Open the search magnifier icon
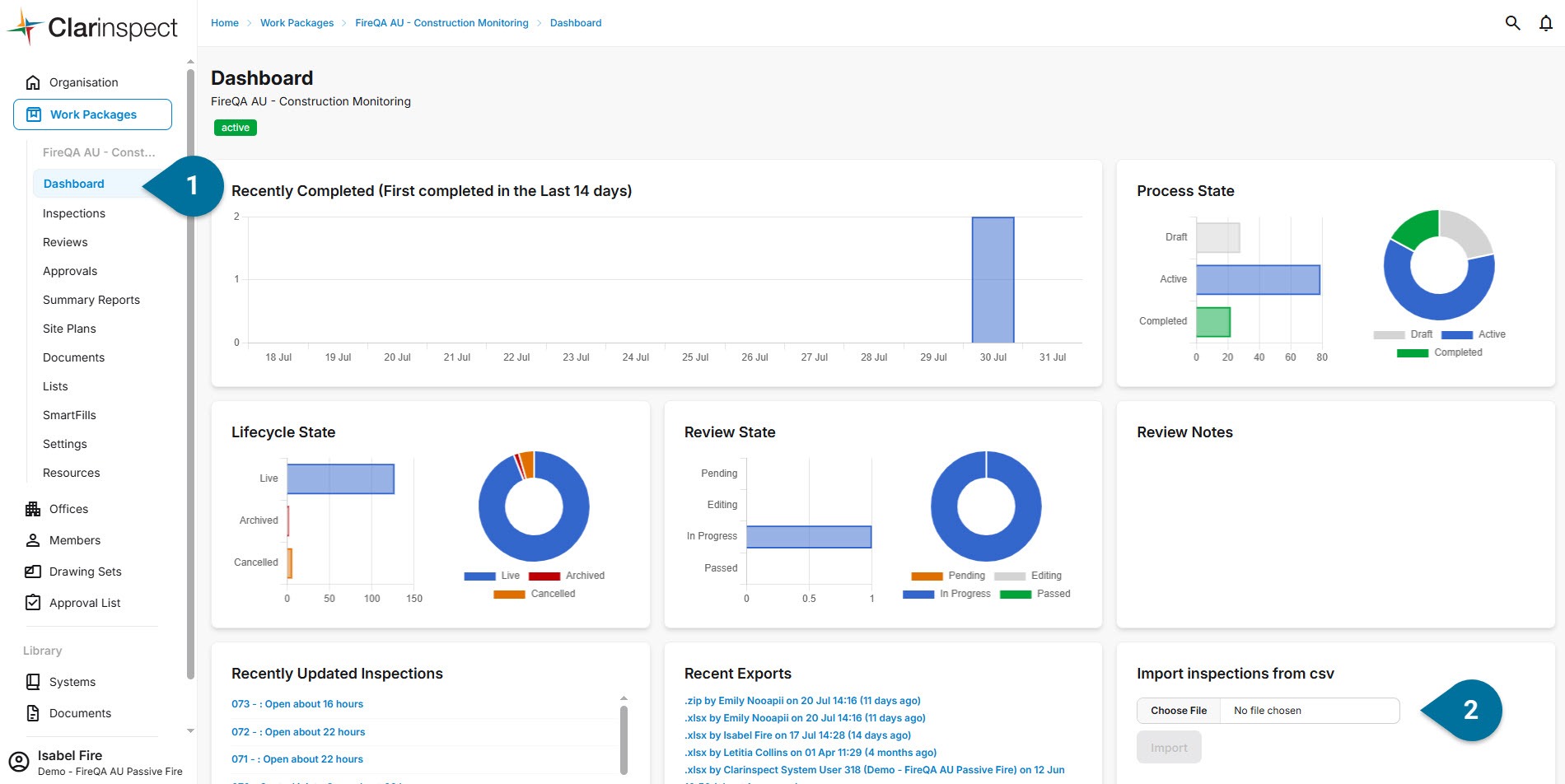 tap(1512, 23)
